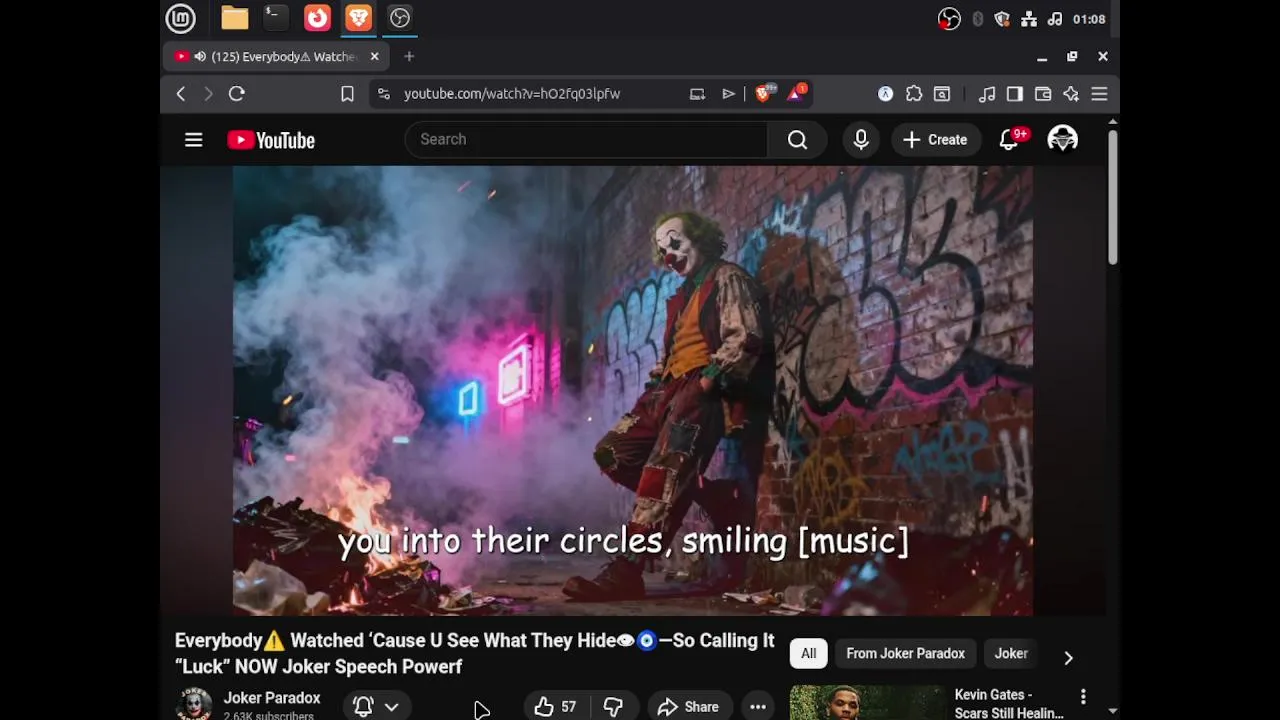
Task: Click the YouTube Search box
Action: coord(586,140)
